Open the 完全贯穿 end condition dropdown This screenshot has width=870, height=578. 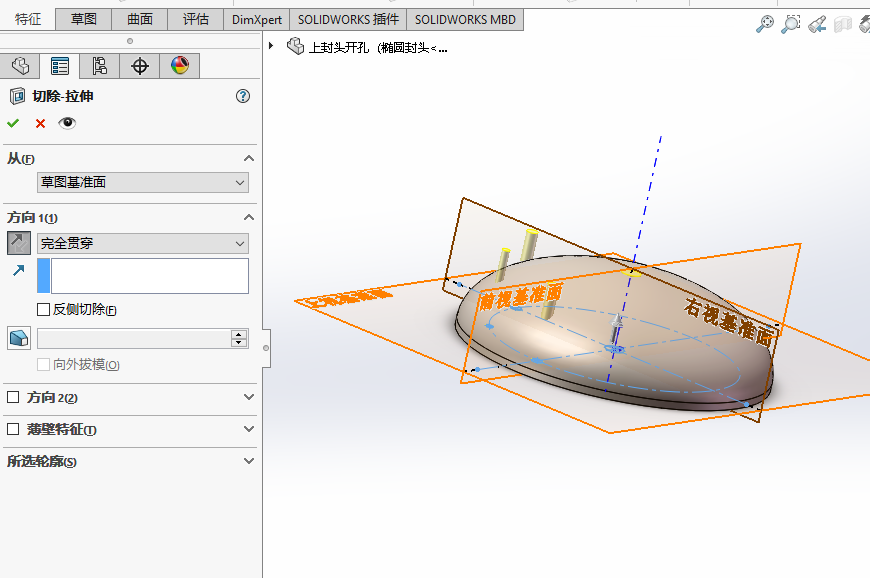[x=142, y=243]
